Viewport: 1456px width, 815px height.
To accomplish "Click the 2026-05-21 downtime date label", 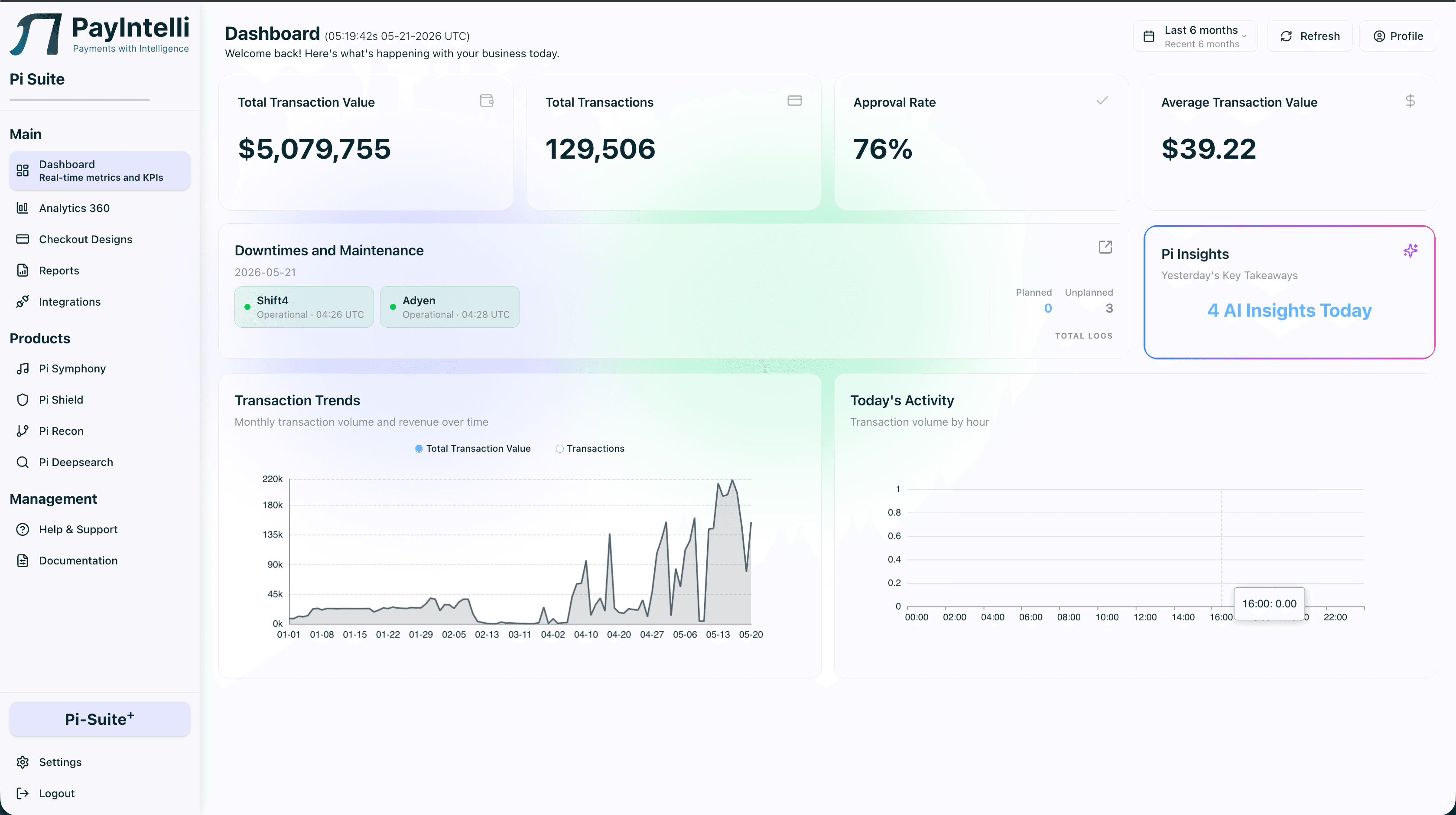I will tap(265, 273).
